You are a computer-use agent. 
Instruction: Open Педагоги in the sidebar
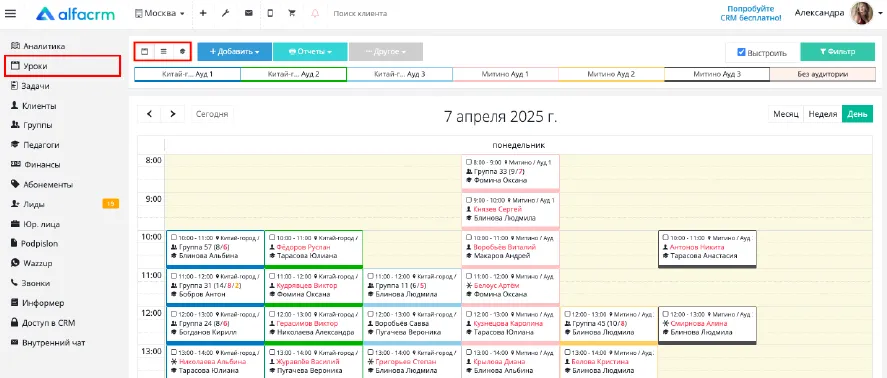pyautogui.click(x=35, y=145)
